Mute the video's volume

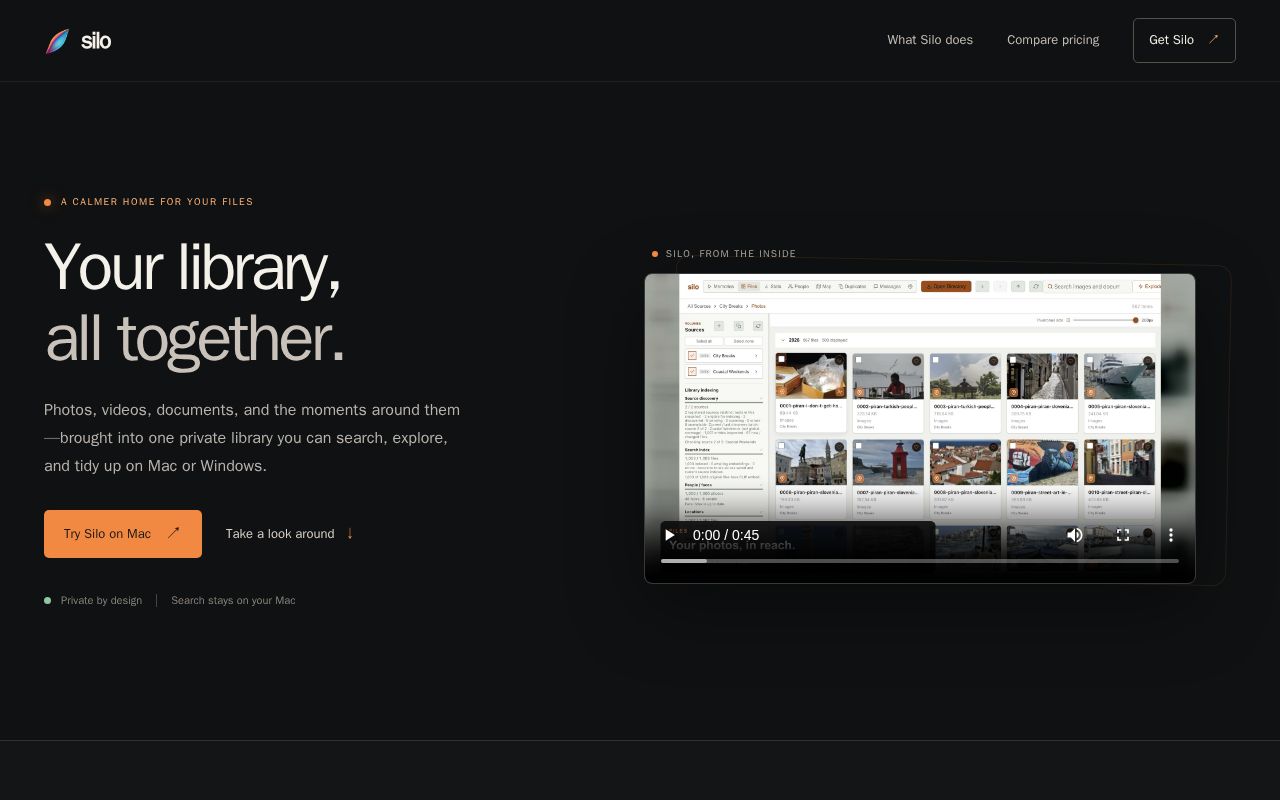[1075, 535]
